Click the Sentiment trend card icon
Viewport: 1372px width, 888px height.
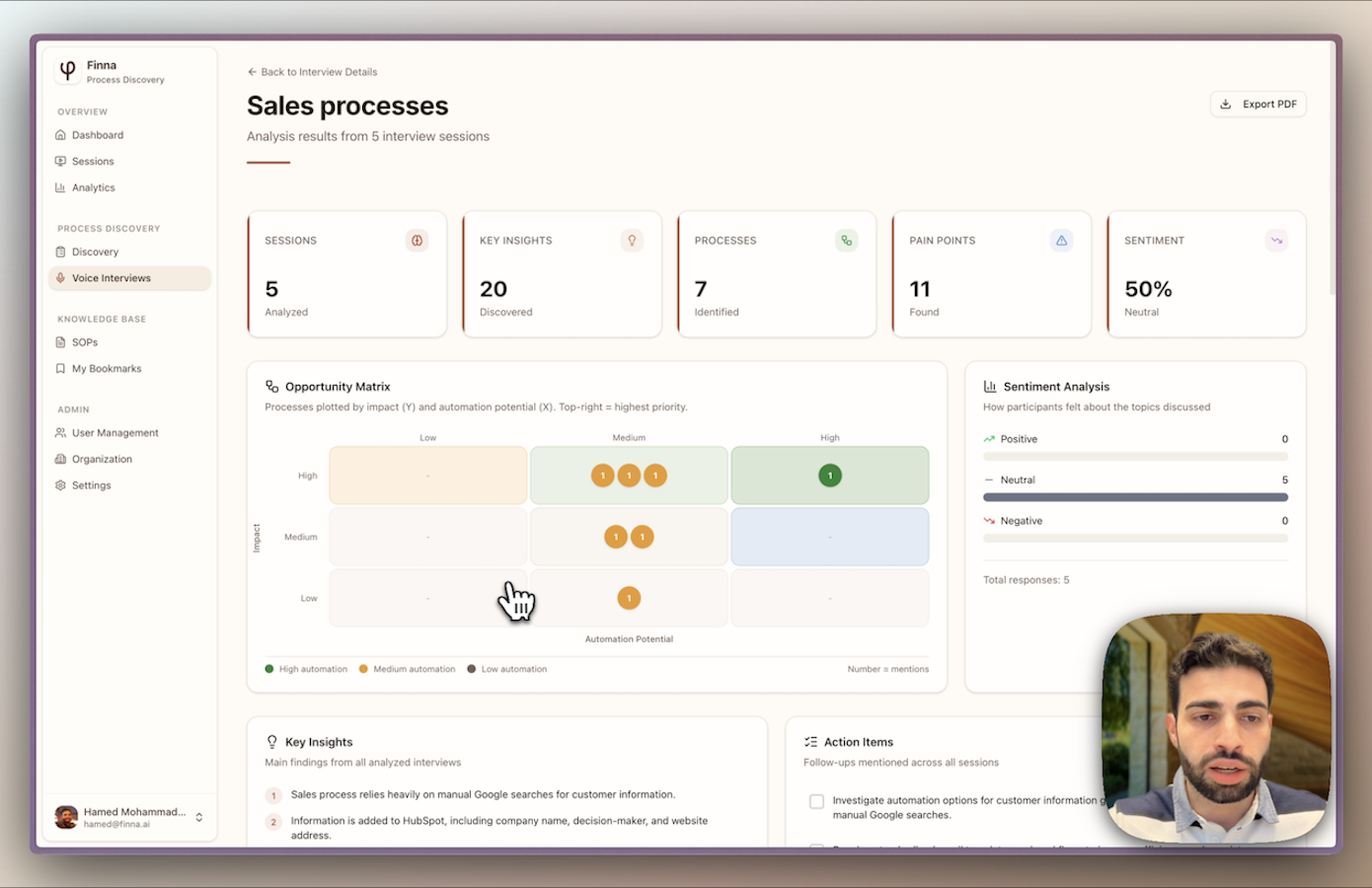(1276, 241)
